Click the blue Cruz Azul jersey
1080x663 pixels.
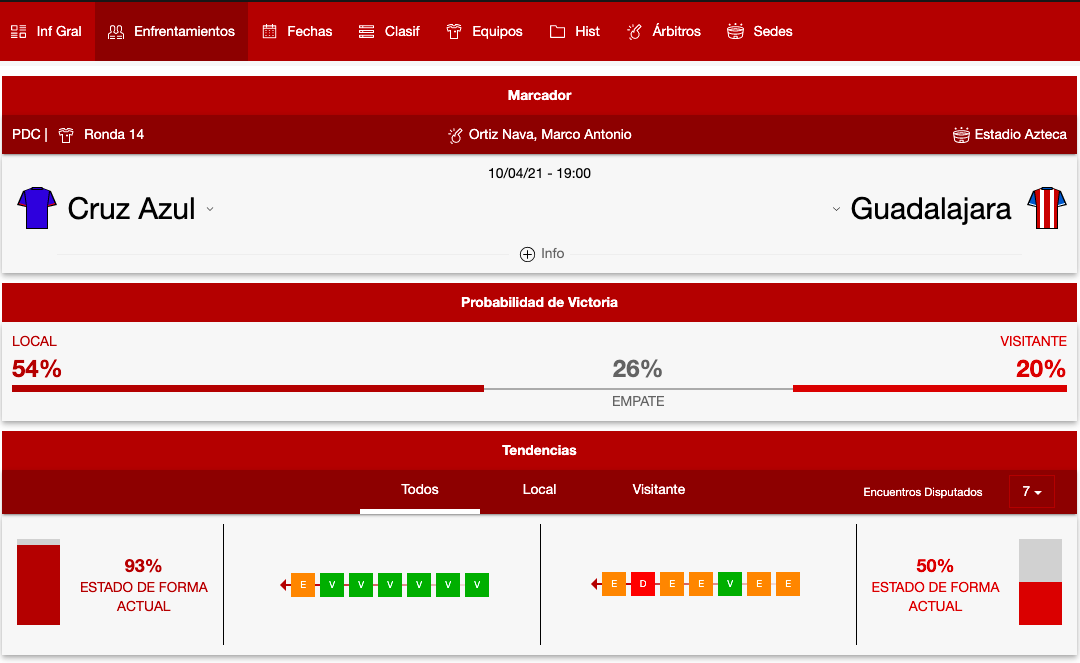[37, 208]
